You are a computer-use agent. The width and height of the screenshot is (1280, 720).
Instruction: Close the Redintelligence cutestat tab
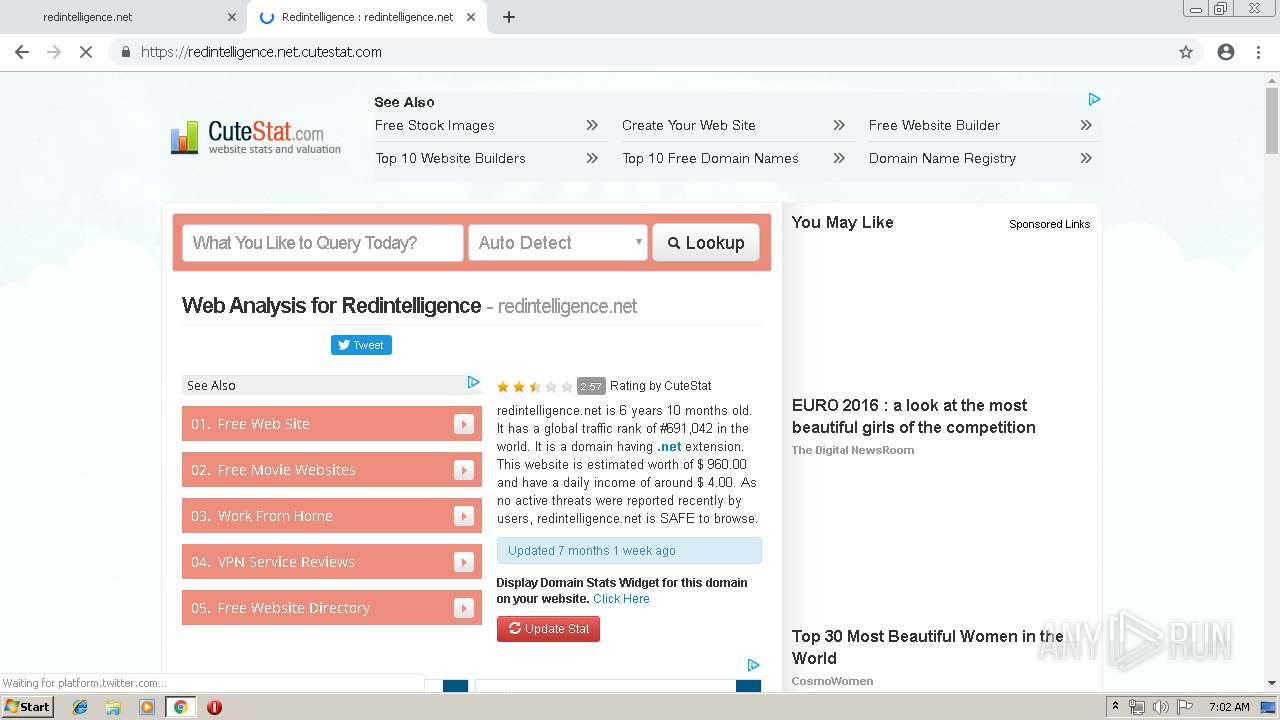click(x=471, y=17)
